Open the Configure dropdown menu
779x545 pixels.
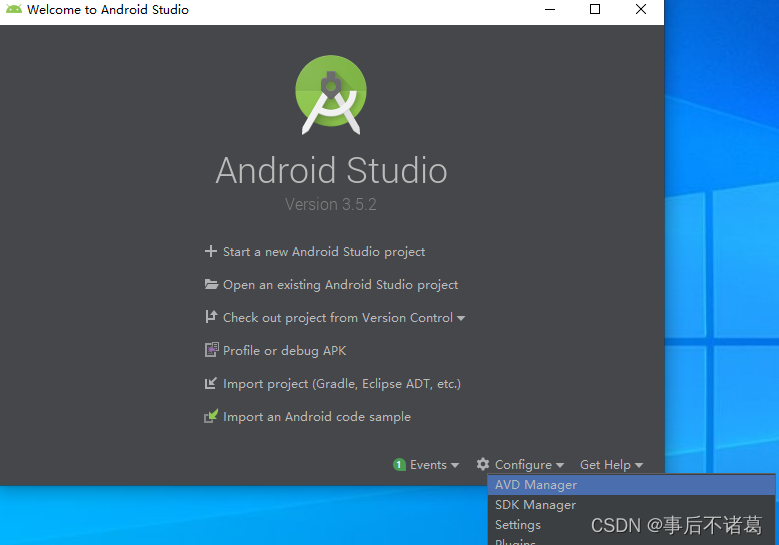coord(529,465)
